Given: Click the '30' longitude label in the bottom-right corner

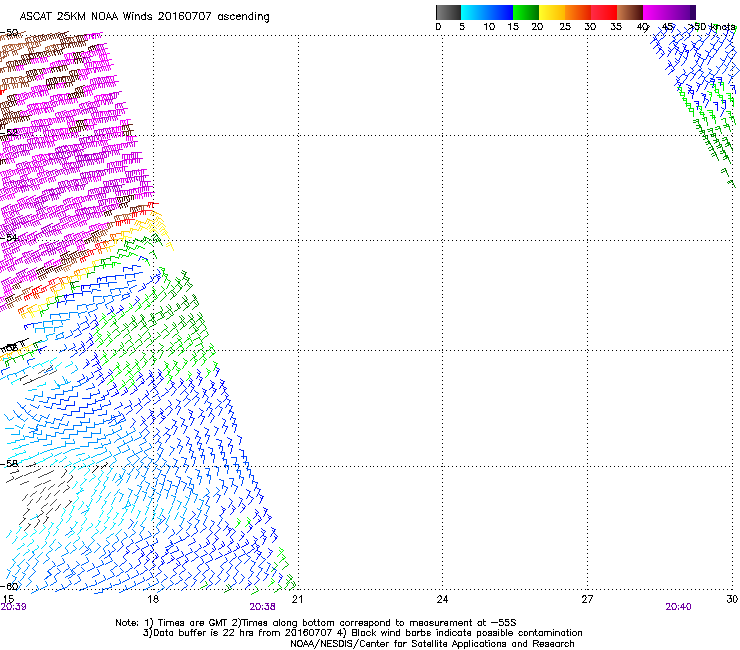Looking at the screenshot, I should click(x=732, y=599).
